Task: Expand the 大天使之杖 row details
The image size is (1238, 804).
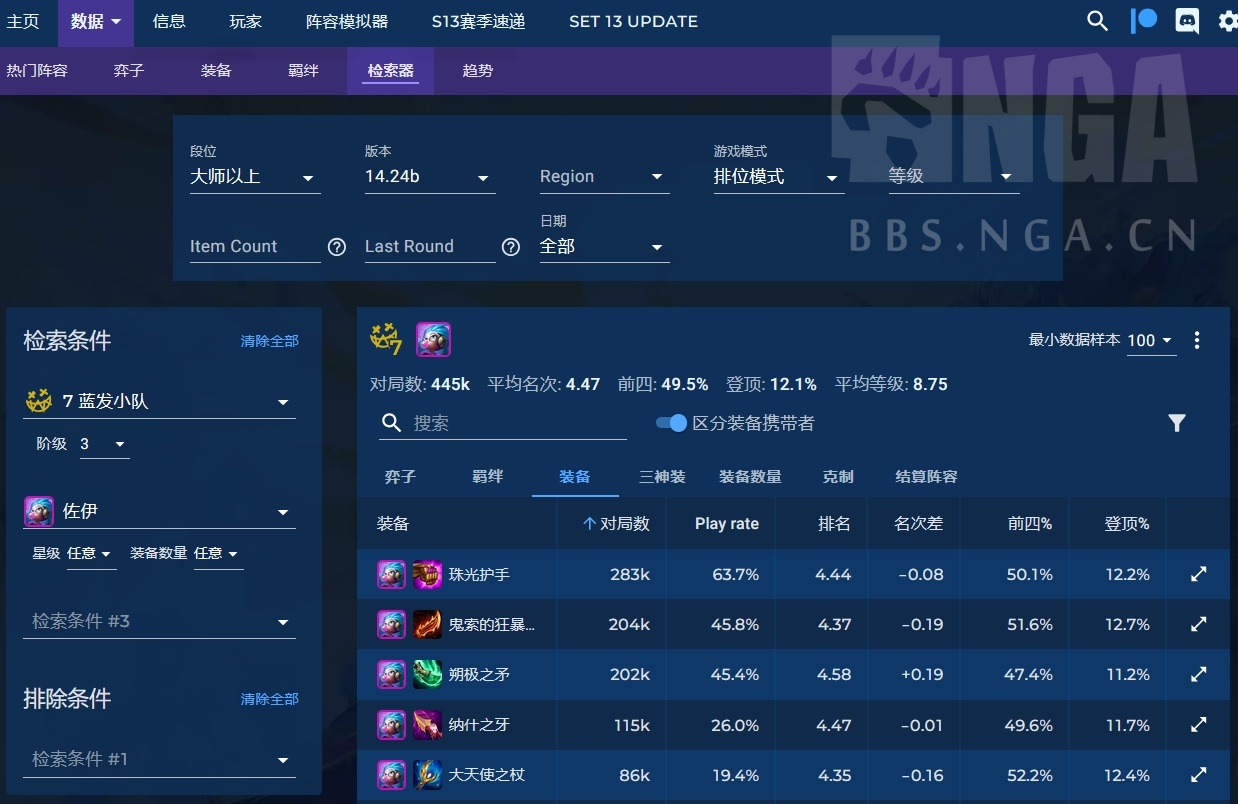Action: [1198, 774]
